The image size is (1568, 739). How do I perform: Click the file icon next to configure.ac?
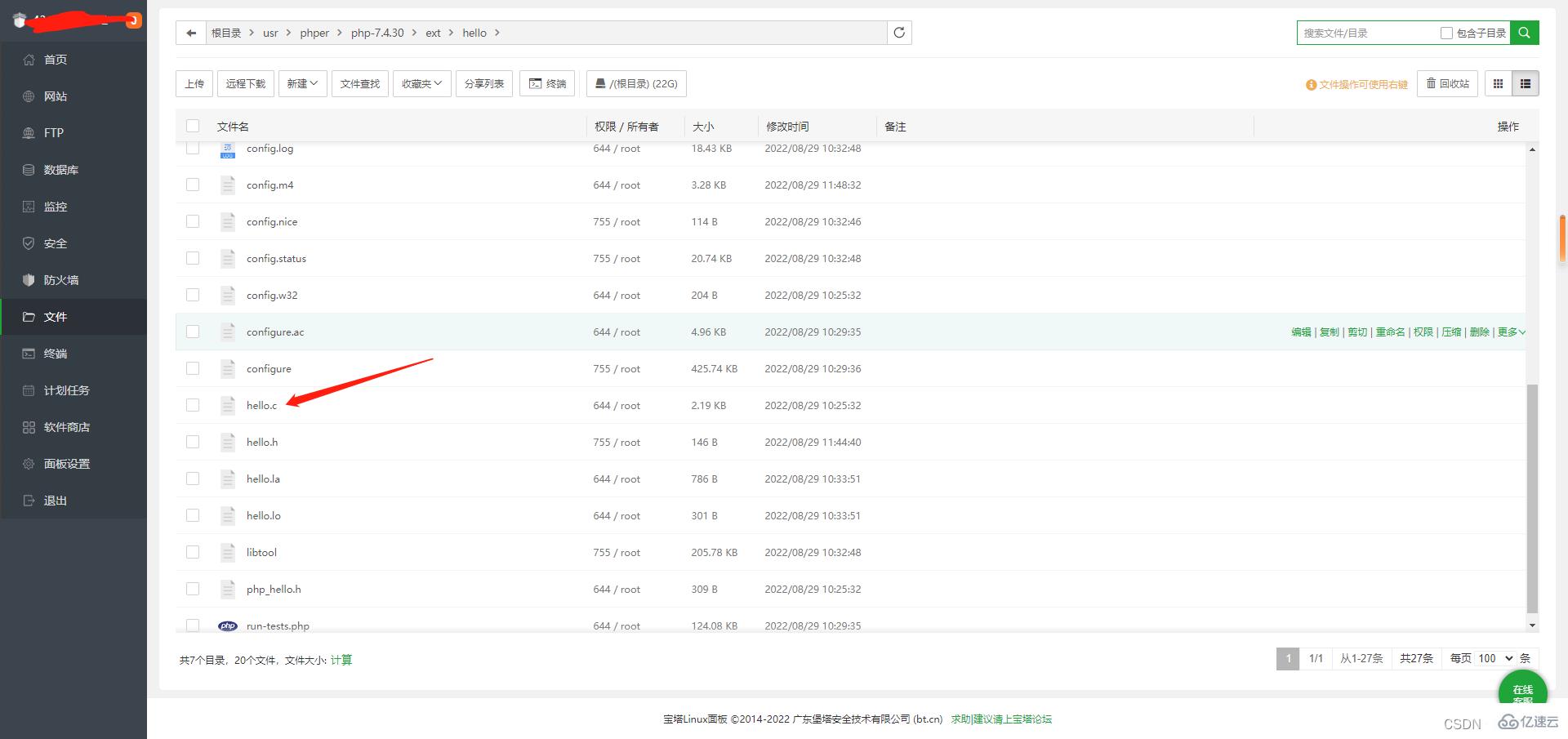[x=228, y=332]
